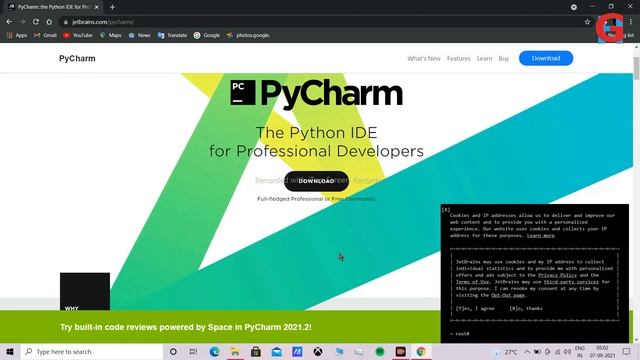
Task: View site info via the lock icon
Action: (x=65, y=22)
